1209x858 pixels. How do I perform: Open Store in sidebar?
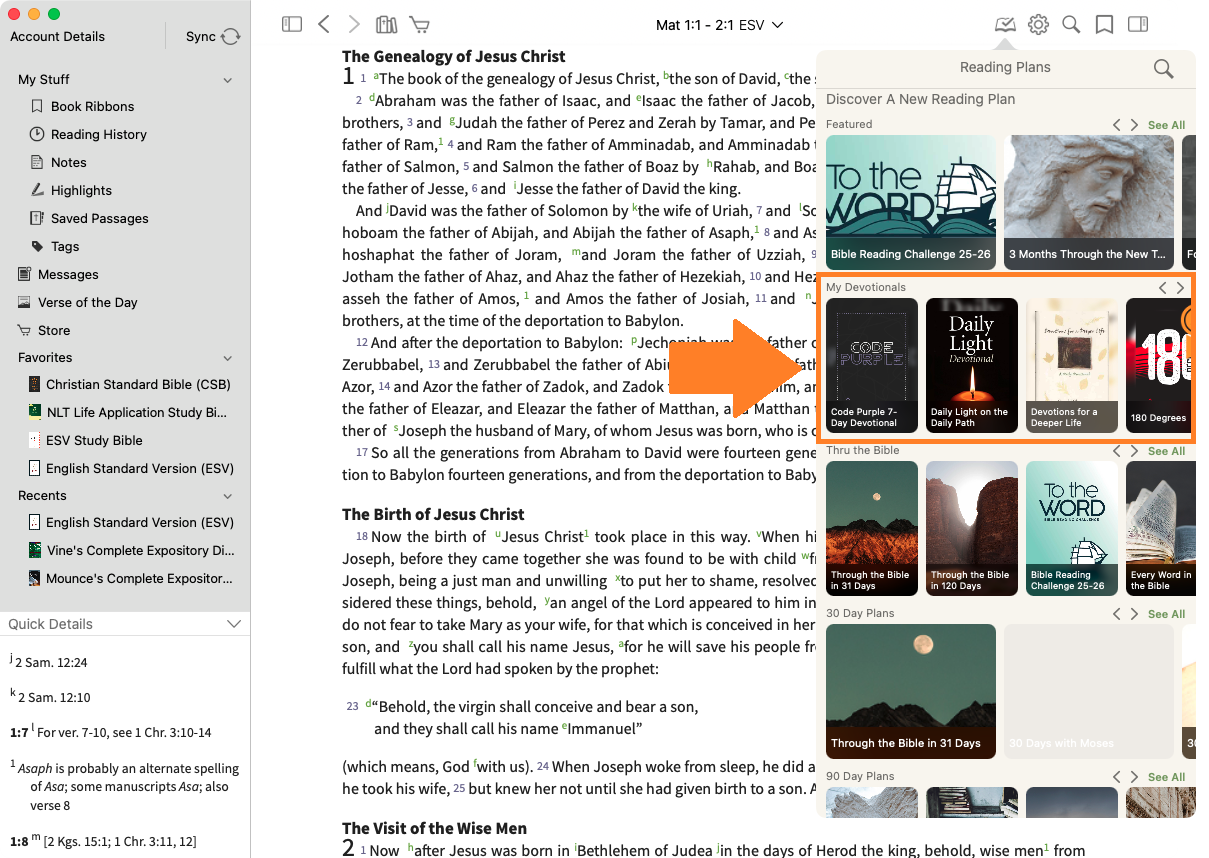(x=54, y=330)
